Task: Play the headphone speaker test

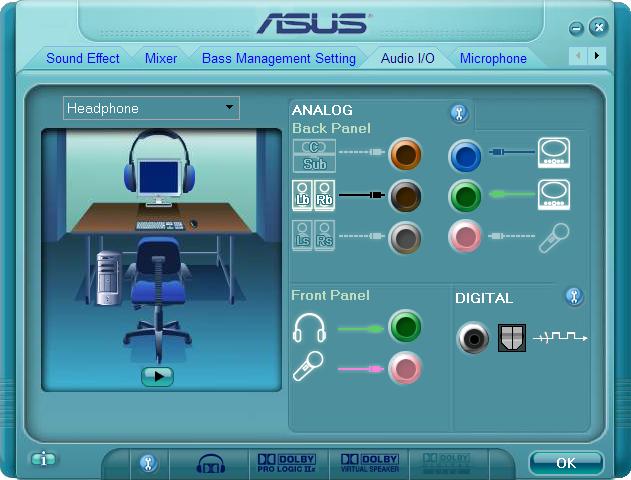Action: click(x=158, y=377)
